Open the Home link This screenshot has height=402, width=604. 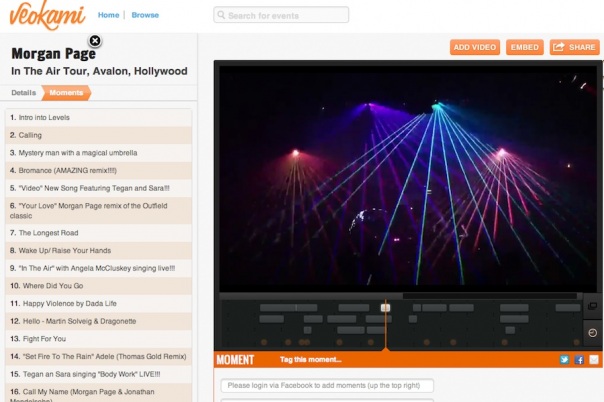click(109, 15)
